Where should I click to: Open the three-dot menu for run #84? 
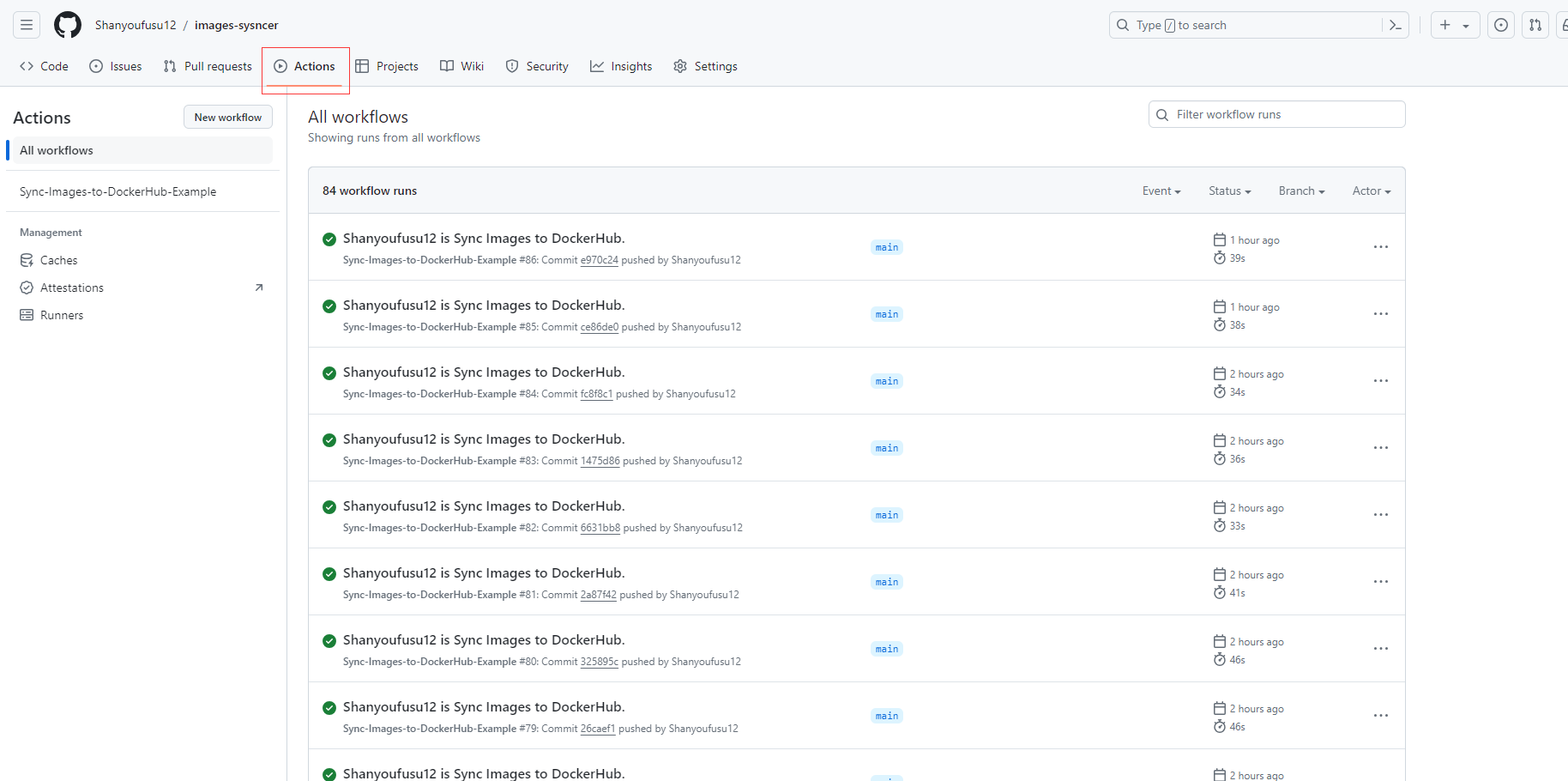pos(1381,381)
